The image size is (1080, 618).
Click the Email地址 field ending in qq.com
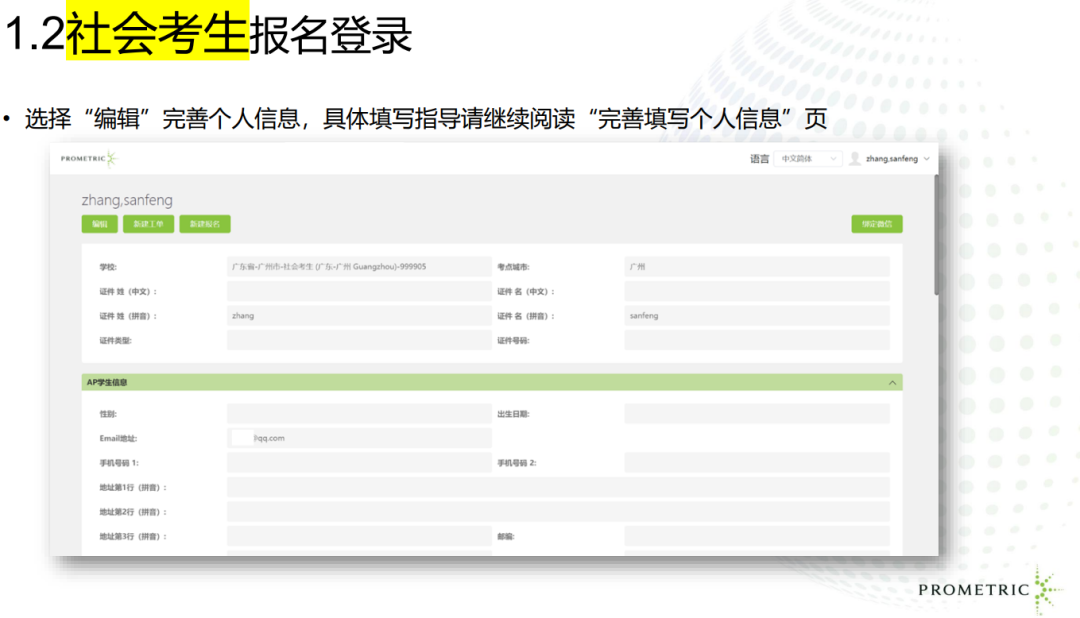tap(359, 438)
